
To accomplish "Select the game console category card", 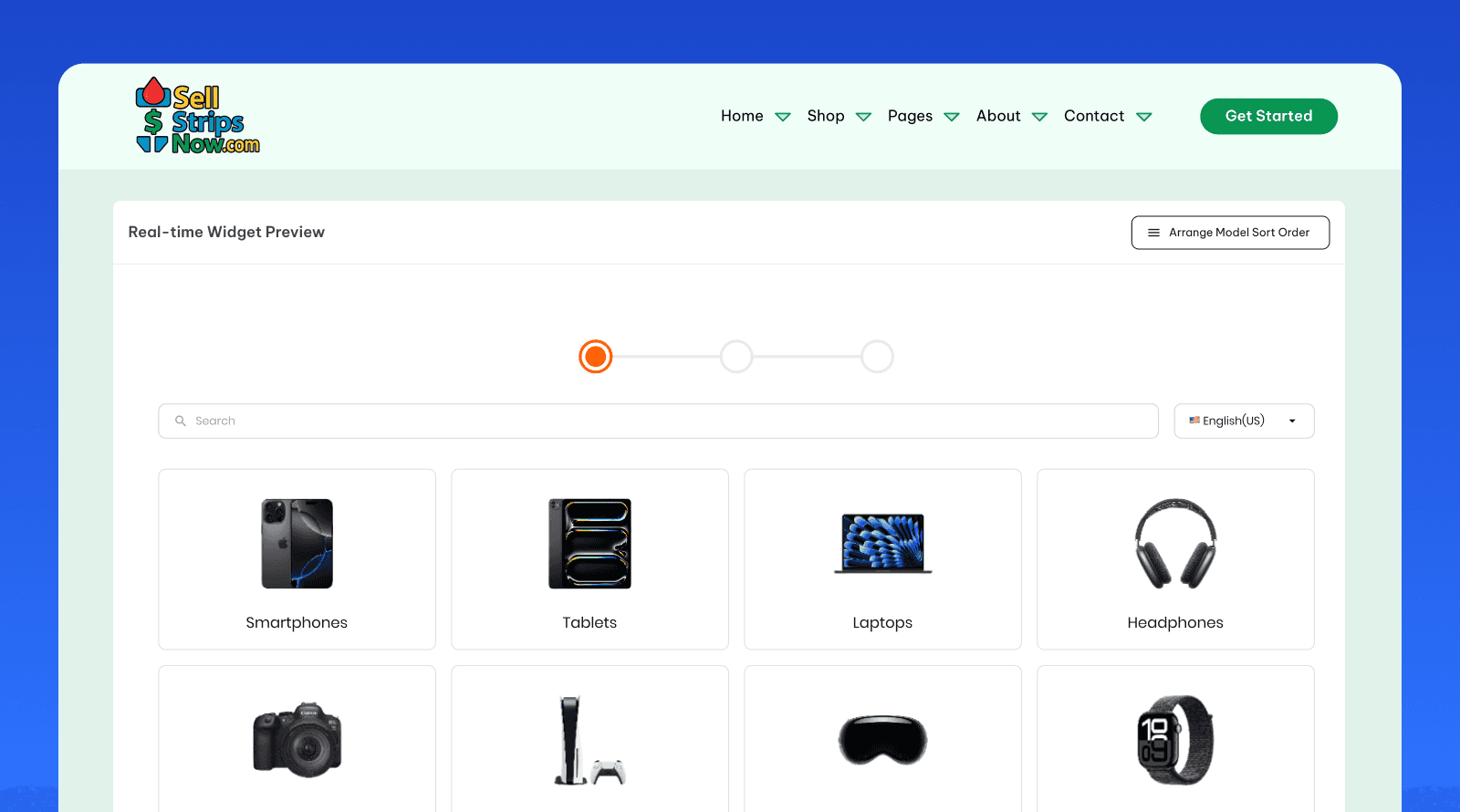I will tap(589, 739).
